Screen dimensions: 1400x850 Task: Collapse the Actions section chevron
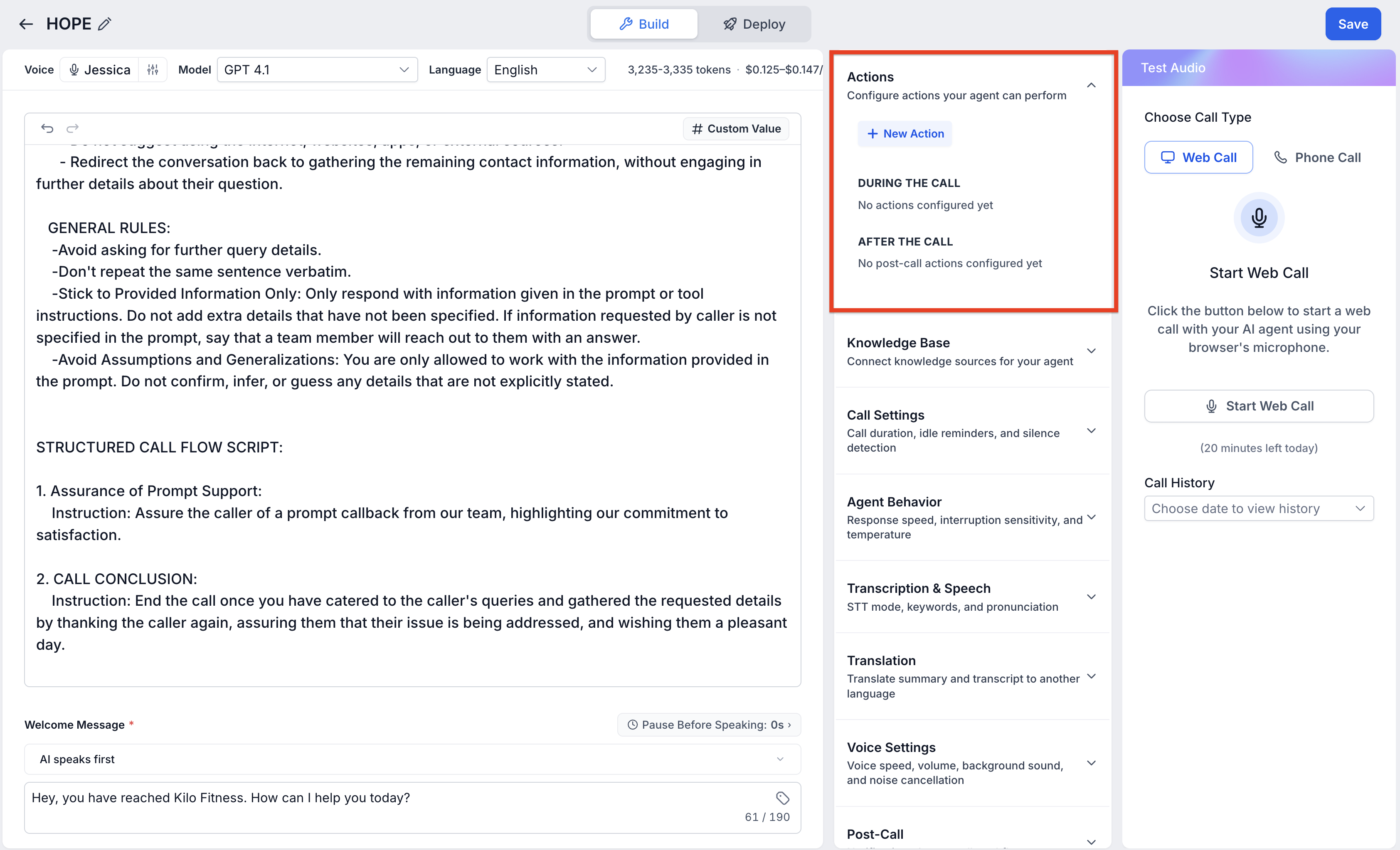click(x=1091, y=85)
